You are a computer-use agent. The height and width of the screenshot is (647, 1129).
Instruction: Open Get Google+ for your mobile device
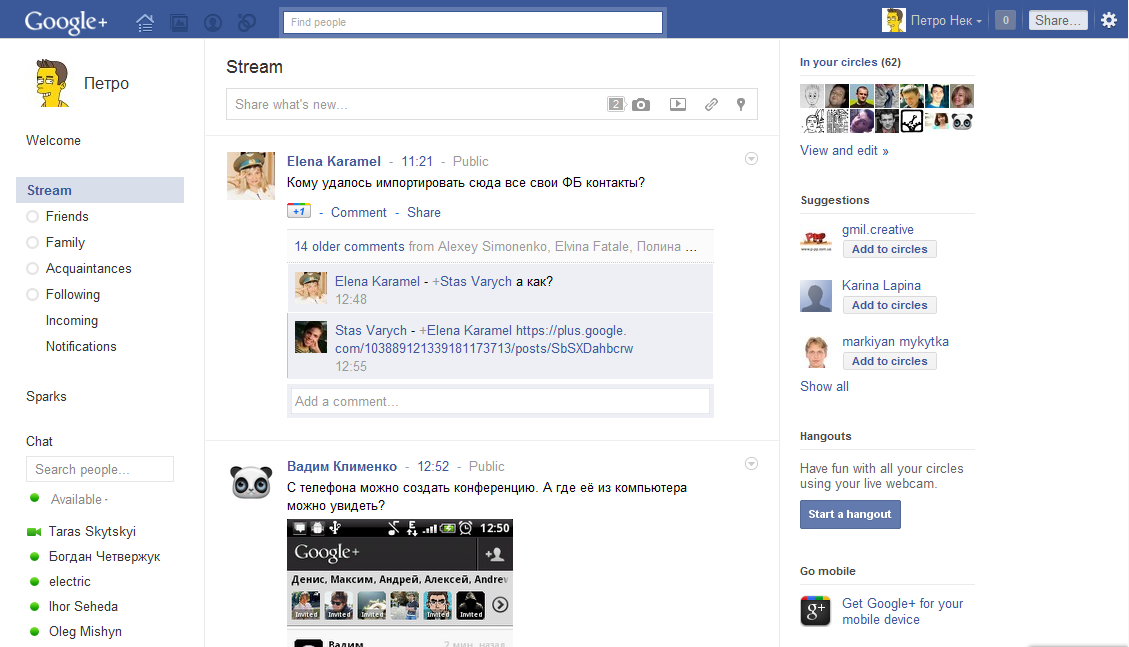tap(902, 612)
